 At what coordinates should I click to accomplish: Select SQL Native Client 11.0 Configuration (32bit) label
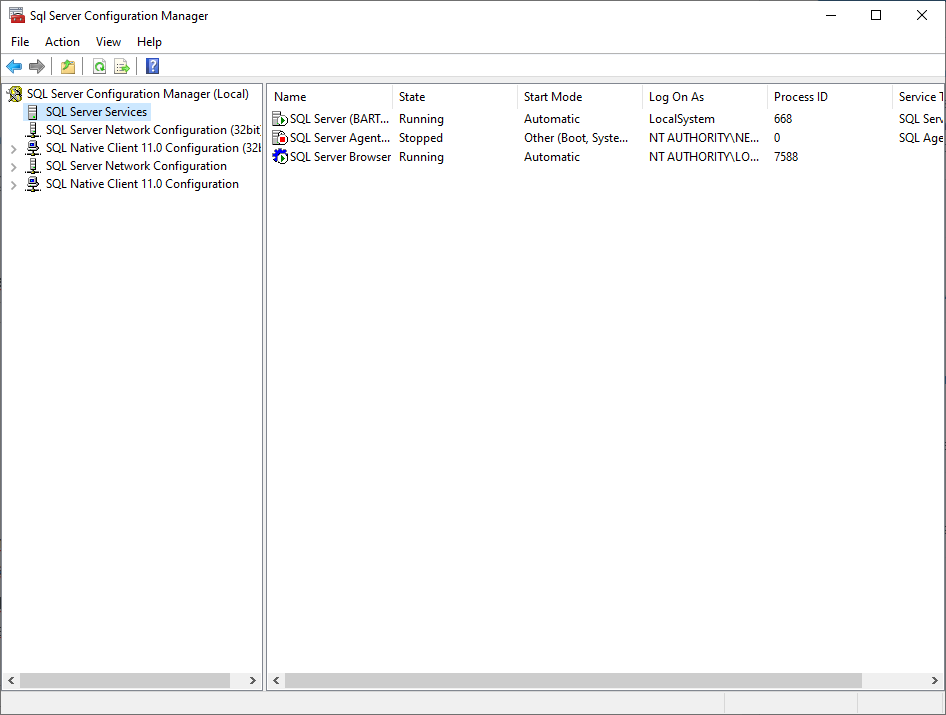(153, 148)
